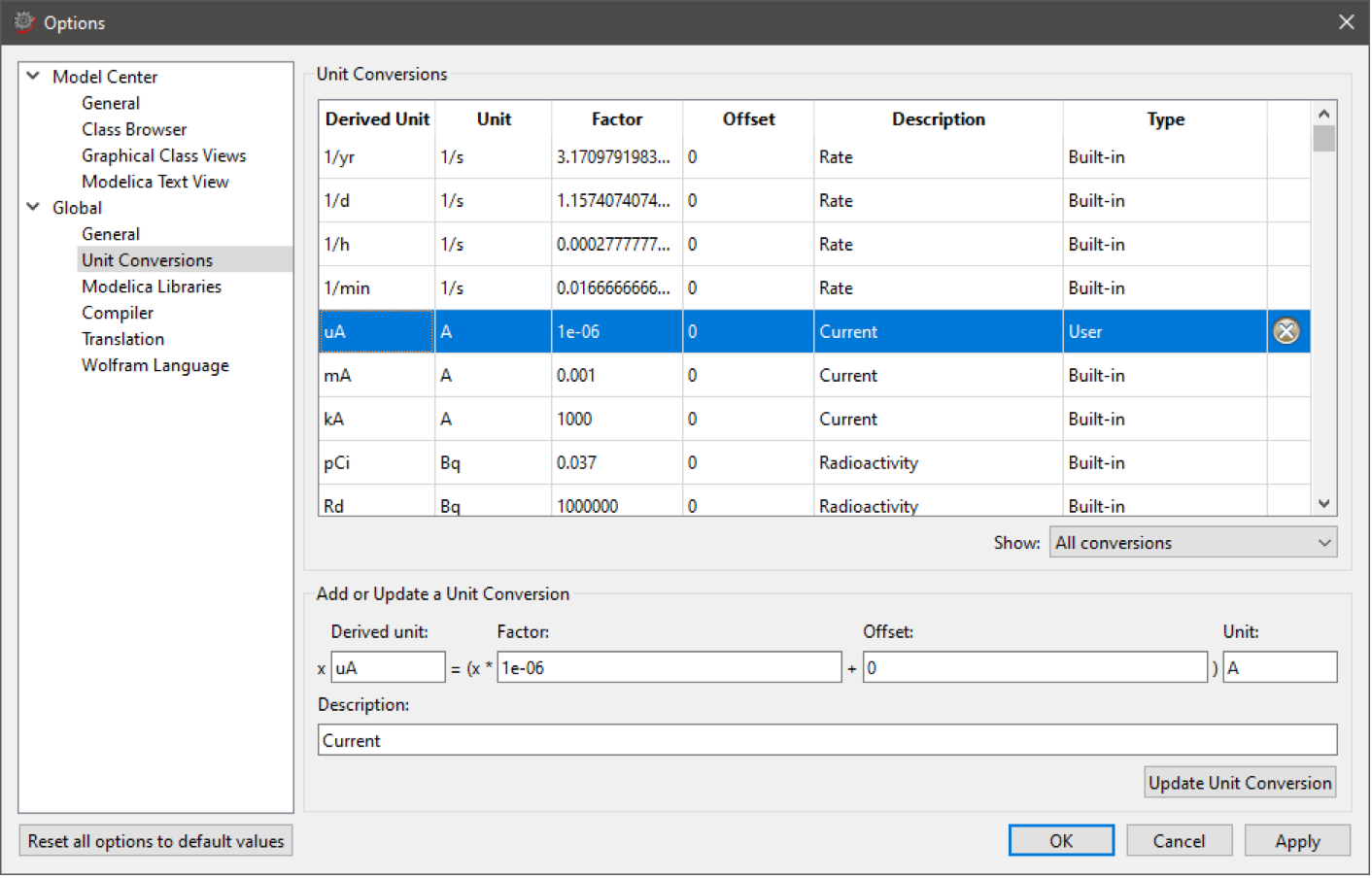Click Update Unit Conversion button
This screenshot has height=878, width=1372.
coord(1241,784)
